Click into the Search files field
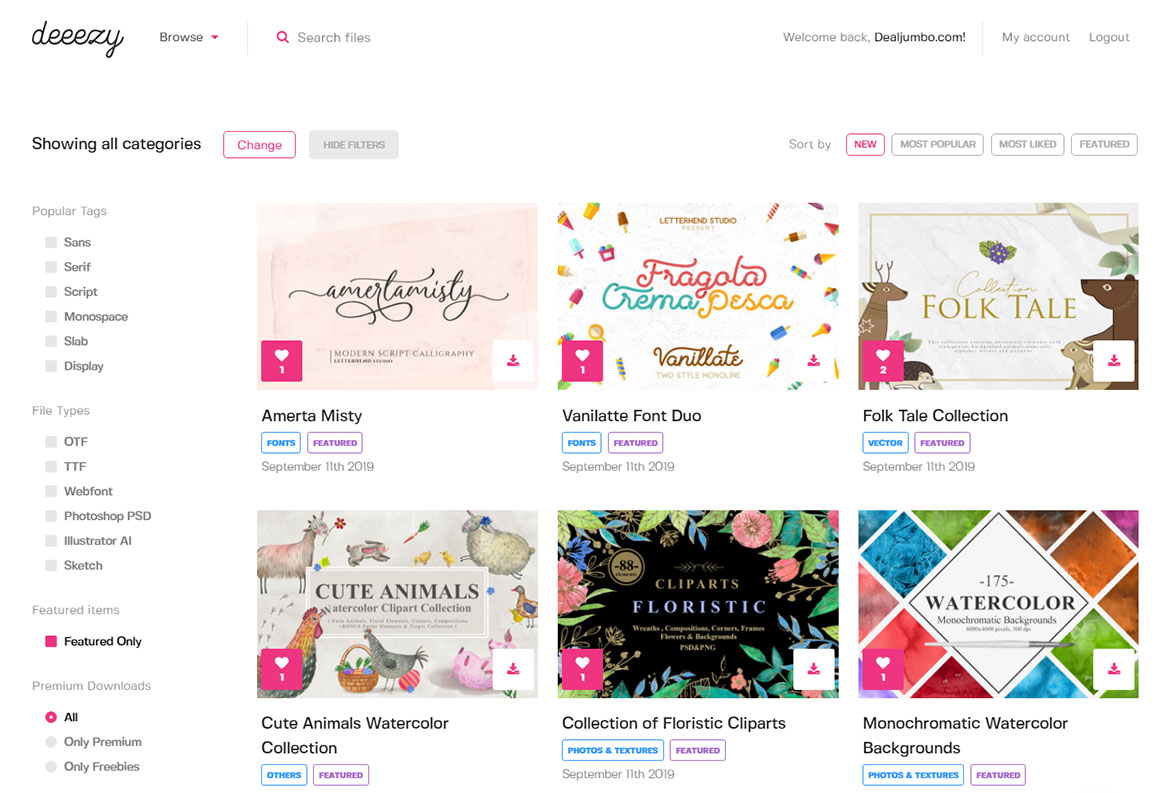This screenshot has width=1160, height=793. point(444,37)
